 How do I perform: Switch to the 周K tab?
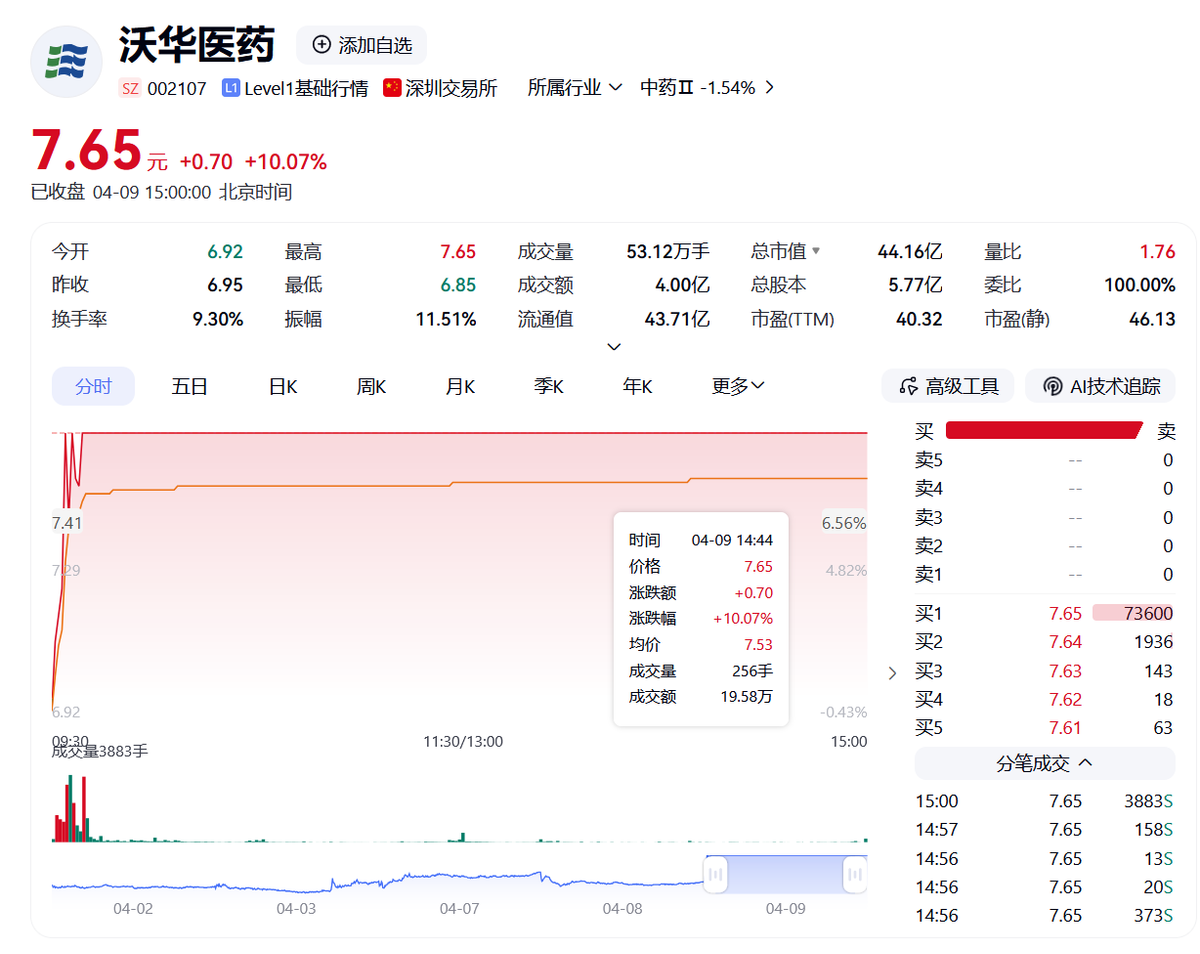[x=371, y=386]
